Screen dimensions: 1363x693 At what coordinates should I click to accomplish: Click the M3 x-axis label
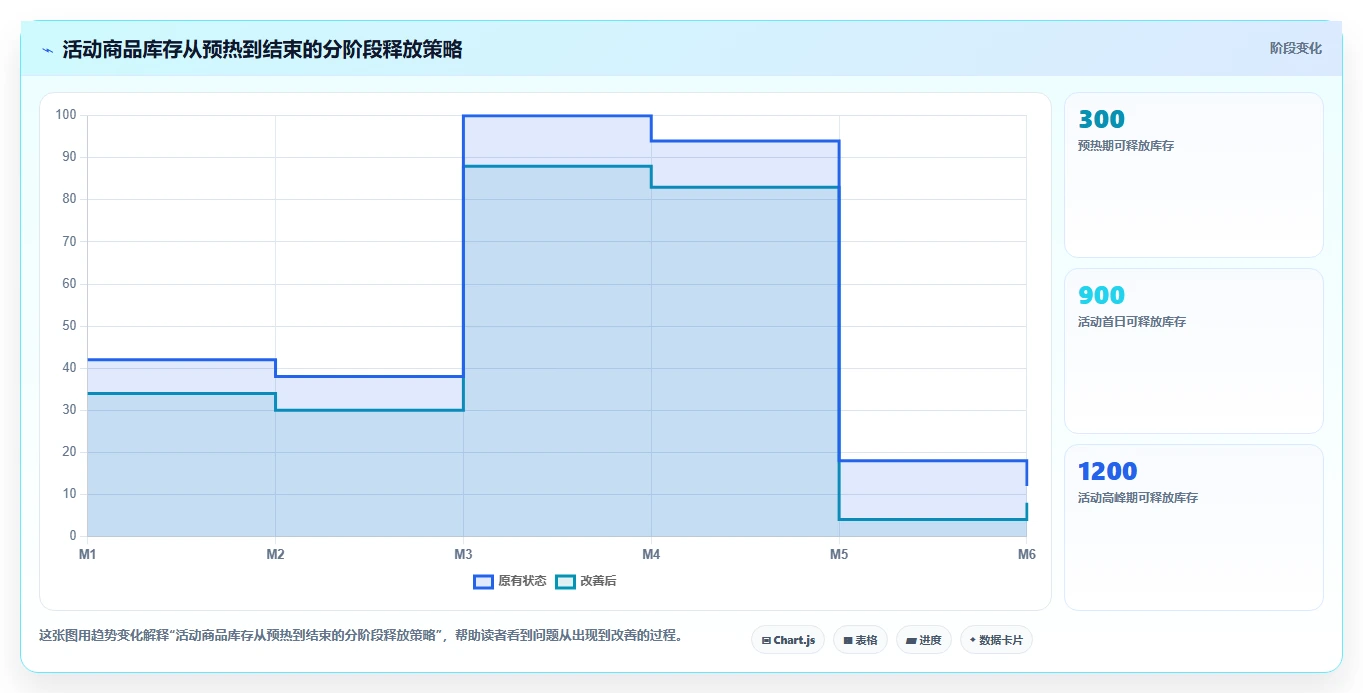pos(463,554)
